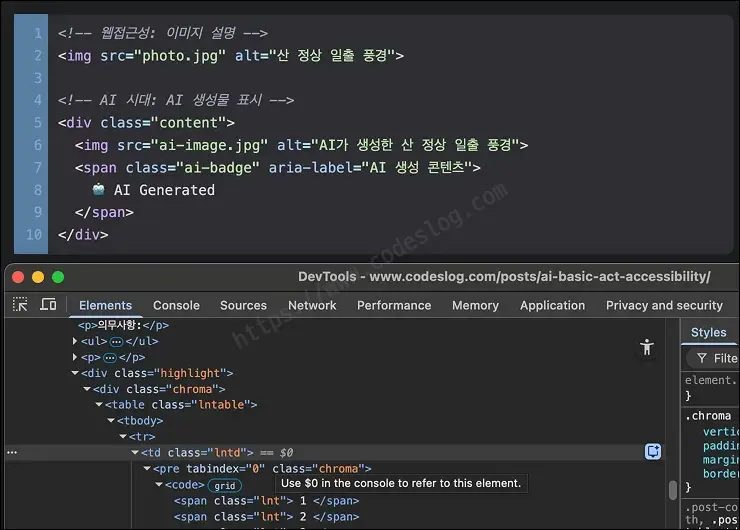740x530 pixels.
Task: Open the Privacy and security tab
Action: coord(664,305)
